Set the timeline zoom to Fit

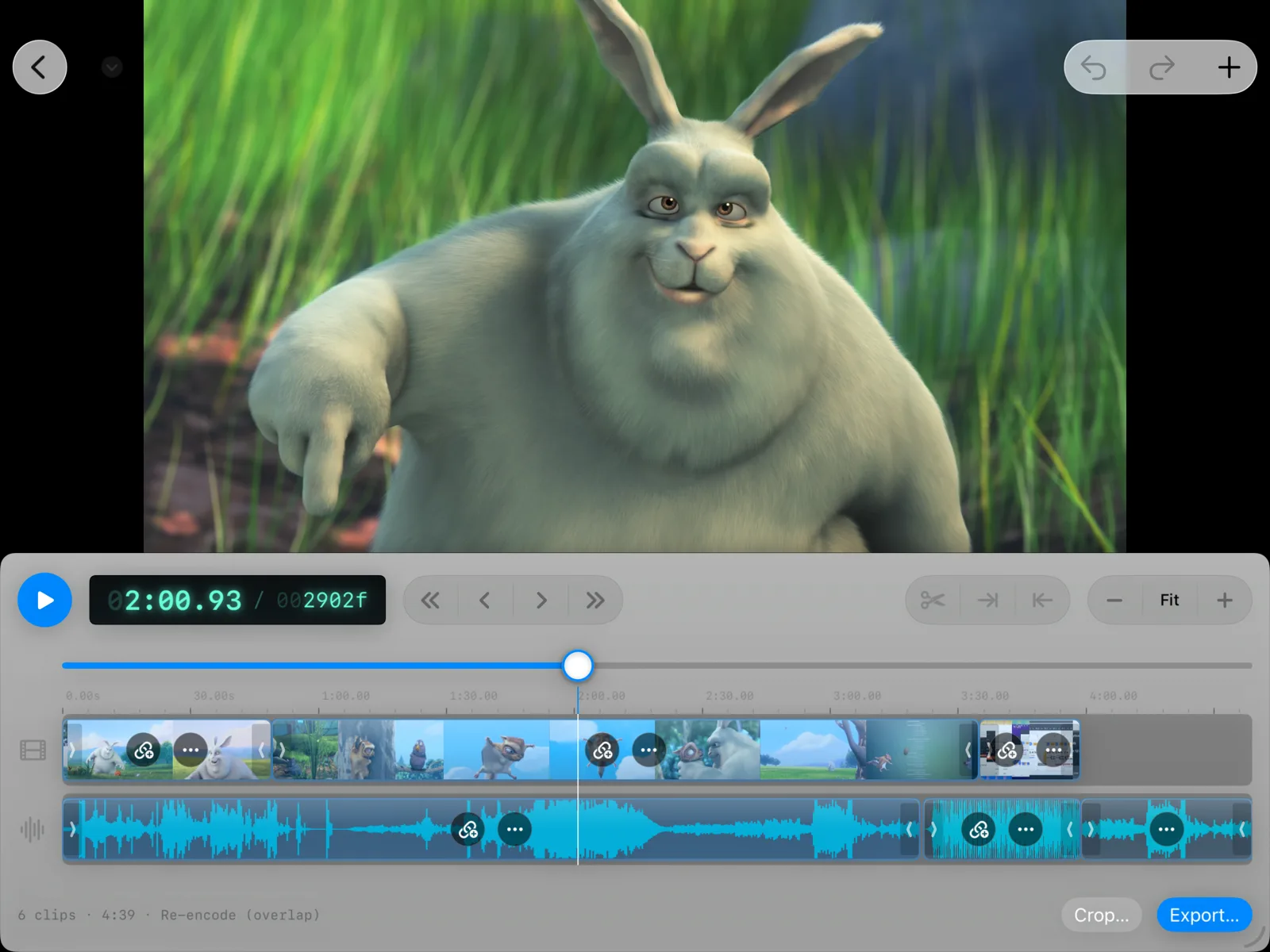(1169, 601)
